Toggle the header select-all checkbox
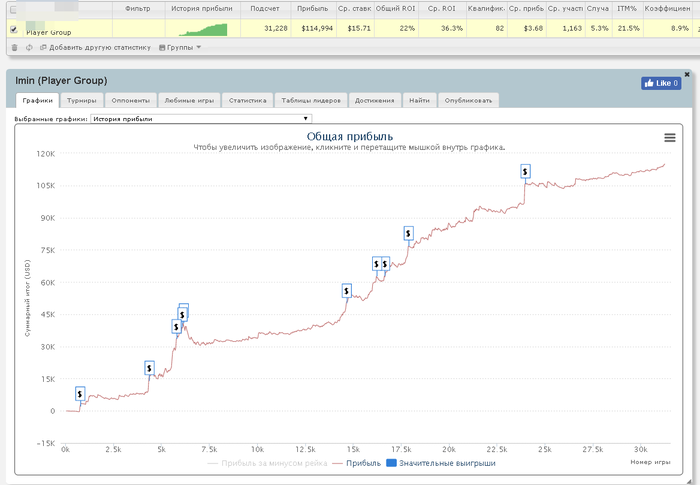The height and width of the screenshot is (485, 700). (13, 9)
